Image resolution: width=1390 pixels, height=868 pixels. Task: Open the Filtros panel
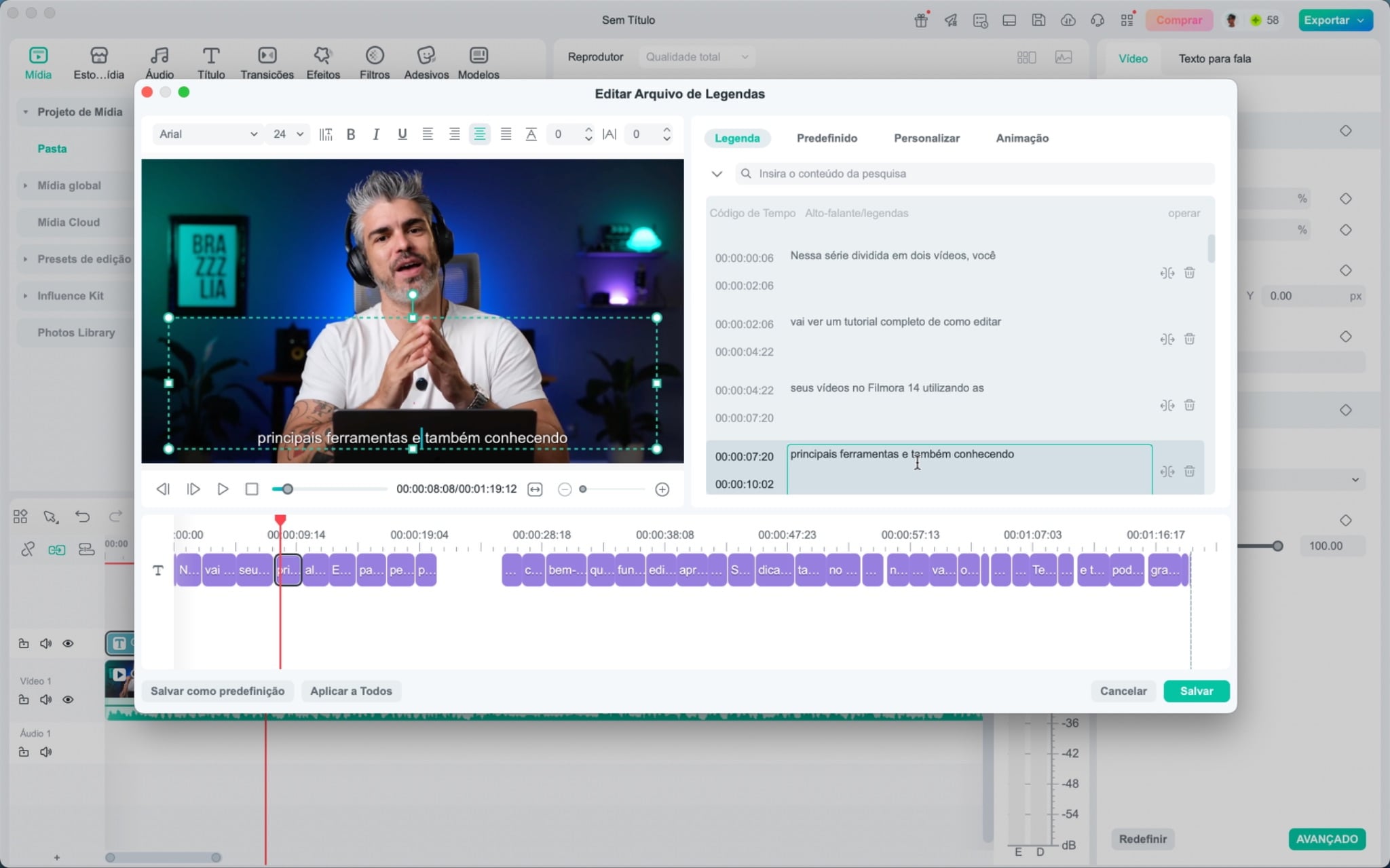[375, 63]
